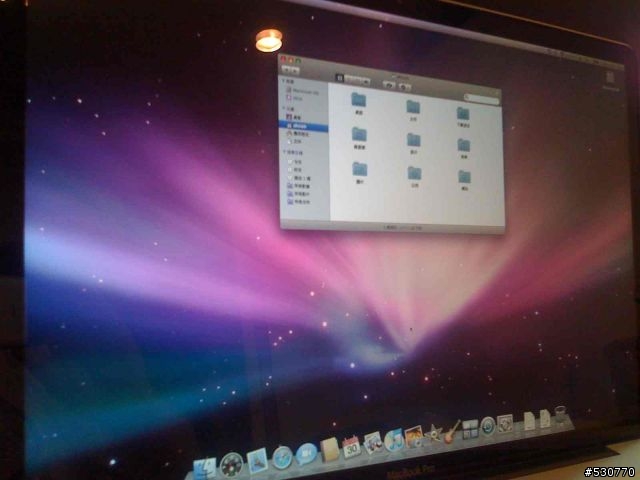640x480 pixels.
Task: Select the Past Week smart search in sidebar
Action: 299,178
